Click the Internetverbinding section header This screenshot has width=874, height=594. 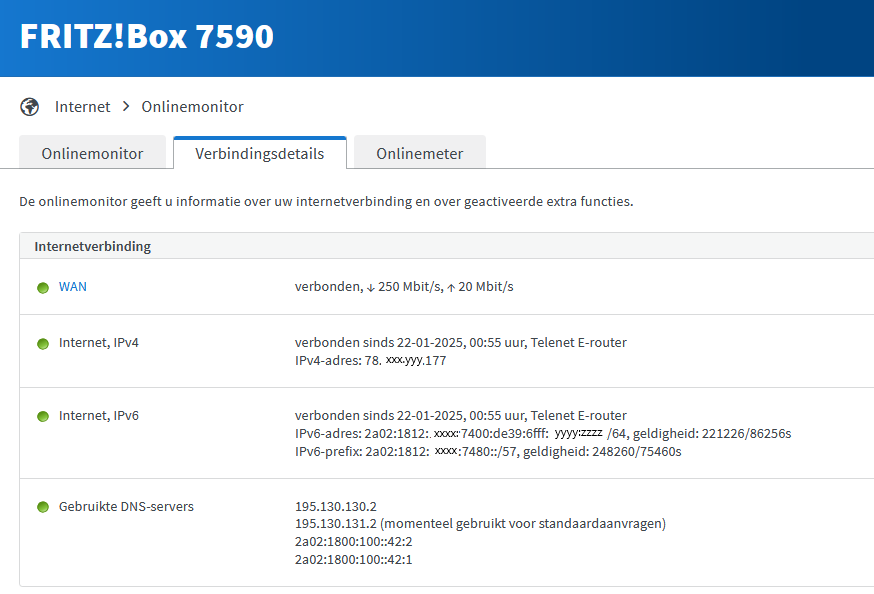[x=93, y=246]
